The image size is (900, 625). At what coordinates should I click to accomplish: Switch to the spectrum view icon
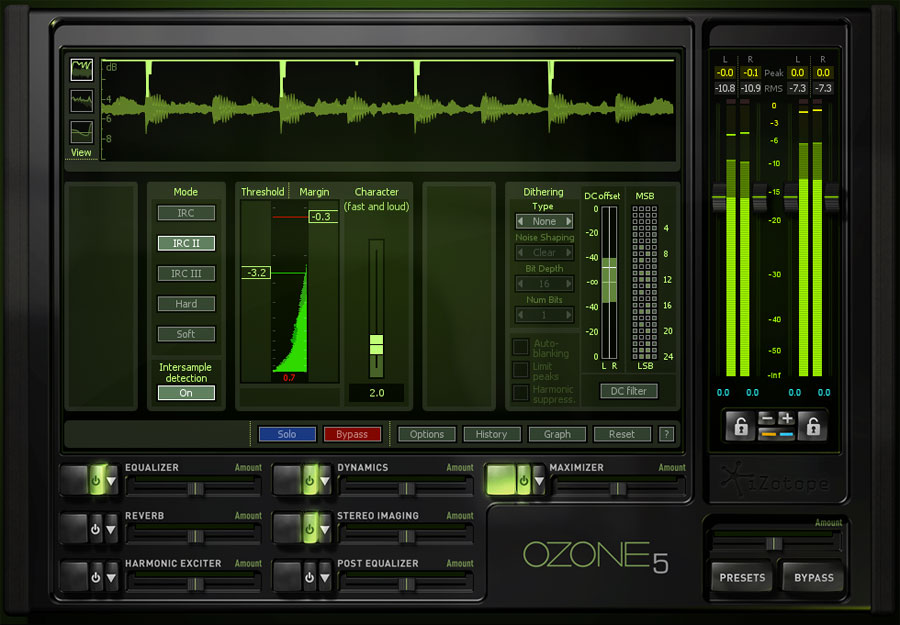(x=82, y=101)
